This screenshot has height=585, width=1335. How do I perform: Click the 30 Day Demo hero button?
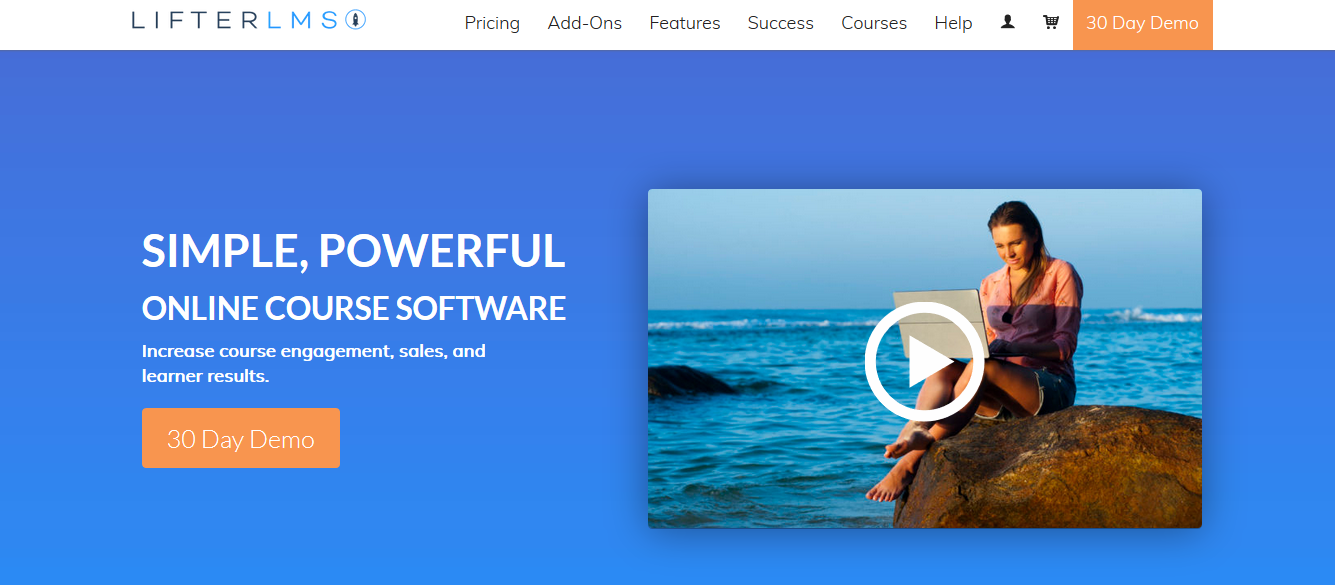(x=241, y=438)
